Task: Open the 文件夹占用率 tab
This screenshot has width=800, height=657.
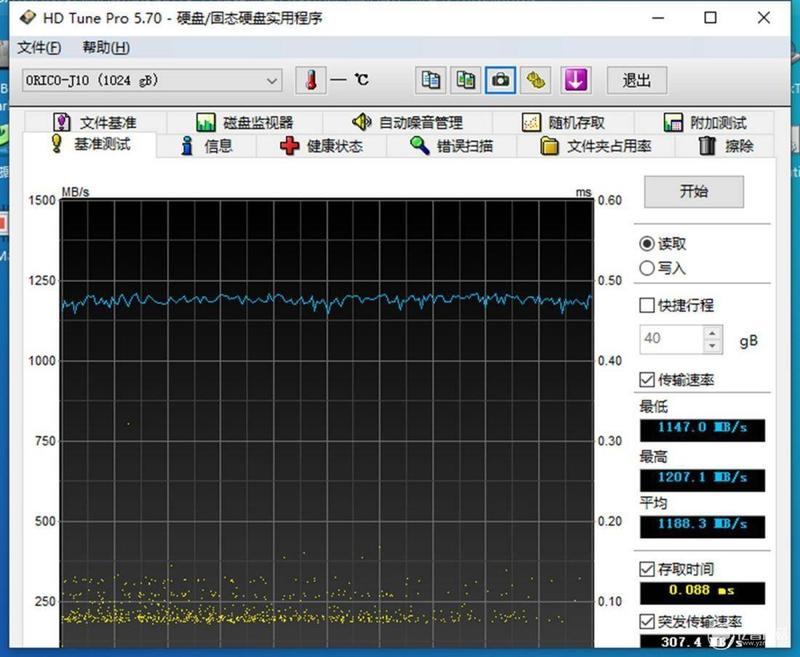Action: [596, 146]
